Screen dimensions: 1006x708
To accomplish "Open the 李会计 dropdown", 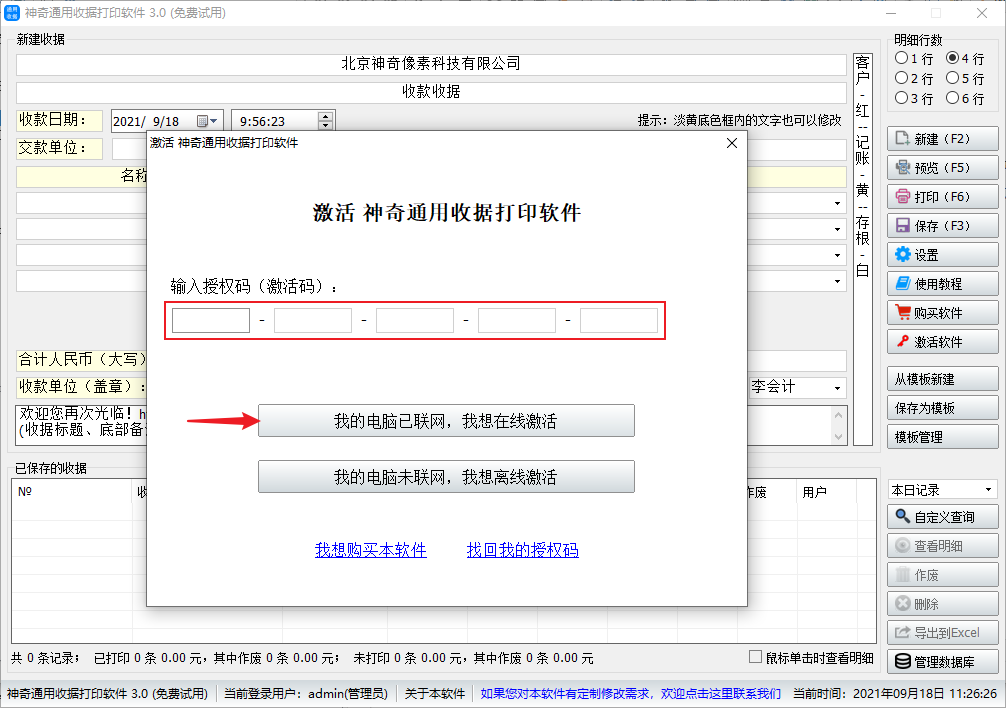I will [x=837, y=388].
